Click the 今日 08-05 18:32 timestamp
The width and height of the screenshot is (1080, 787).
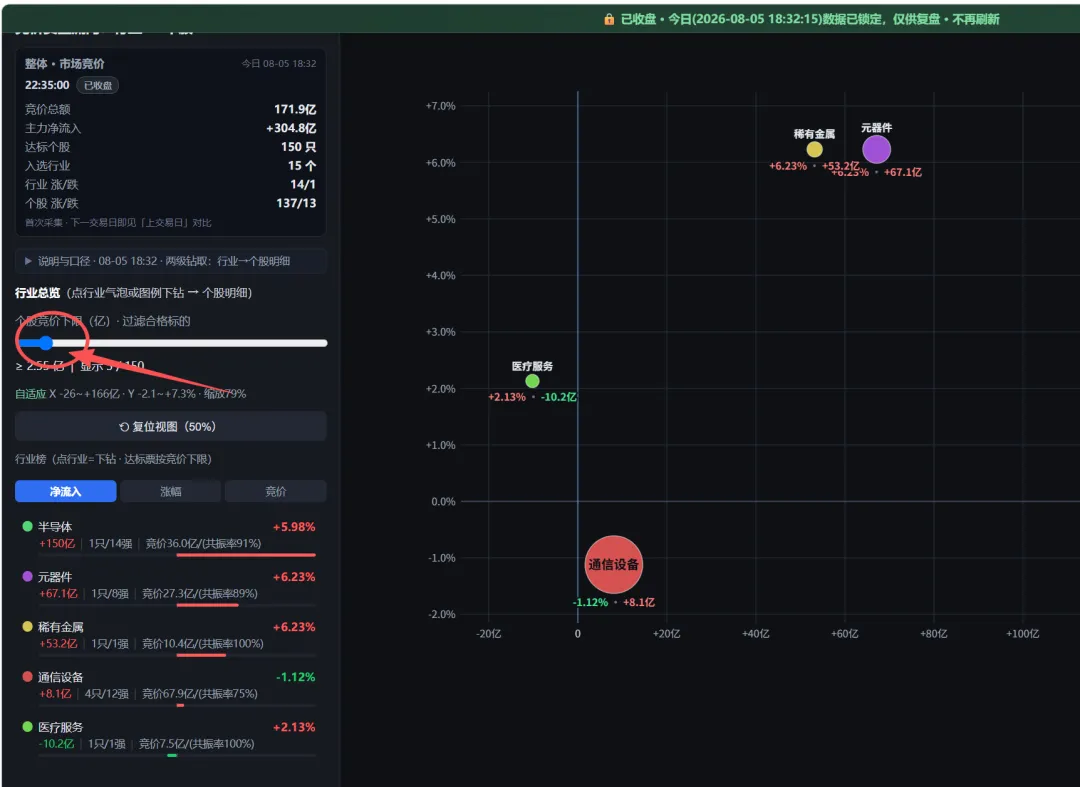(279, 63)
